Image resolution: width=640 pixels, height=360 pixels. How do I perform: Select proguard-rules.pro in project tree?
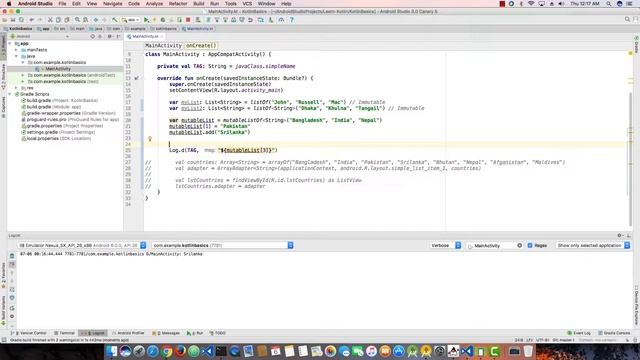pos(70,120)
